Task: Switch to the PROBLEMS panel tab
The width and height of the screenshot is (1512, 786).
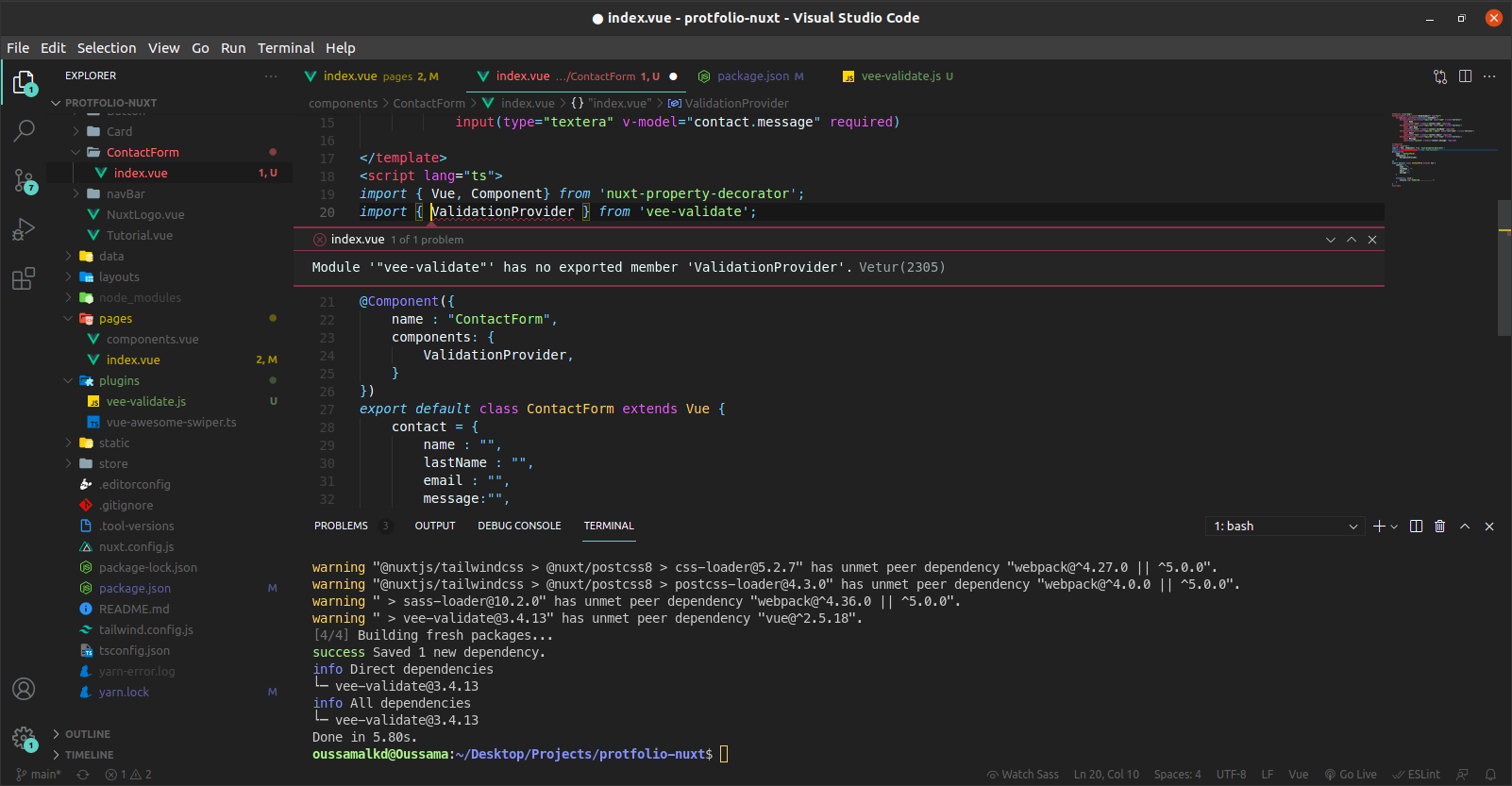Action: 341,527
